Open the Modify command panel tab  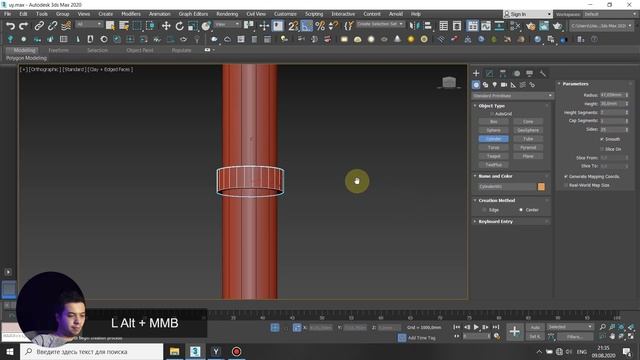point(489,73)
